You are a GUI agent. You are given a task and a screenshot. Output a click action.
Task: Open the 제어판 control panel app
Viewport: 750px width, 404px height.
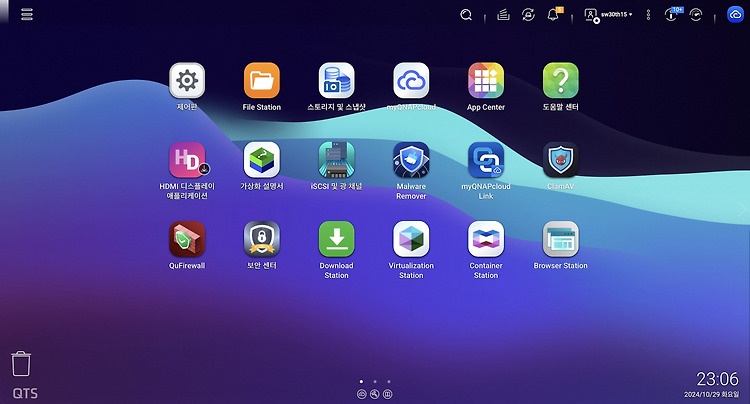click(x=187, y=80)
